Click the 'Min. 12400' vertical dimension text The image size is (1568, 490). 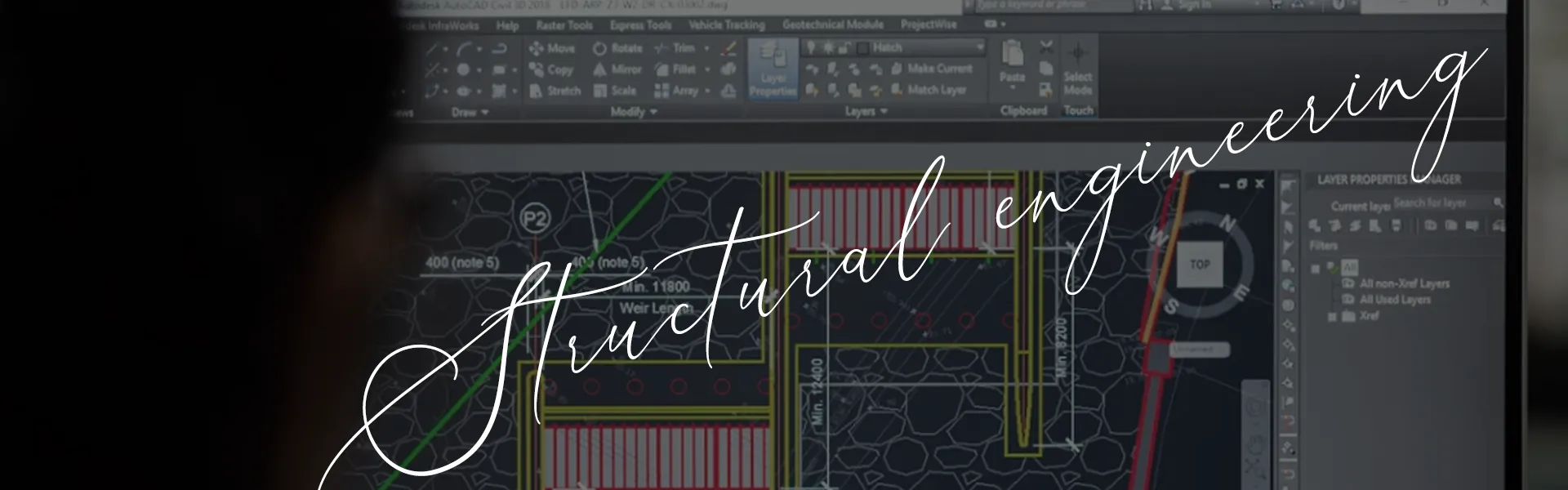819,390
